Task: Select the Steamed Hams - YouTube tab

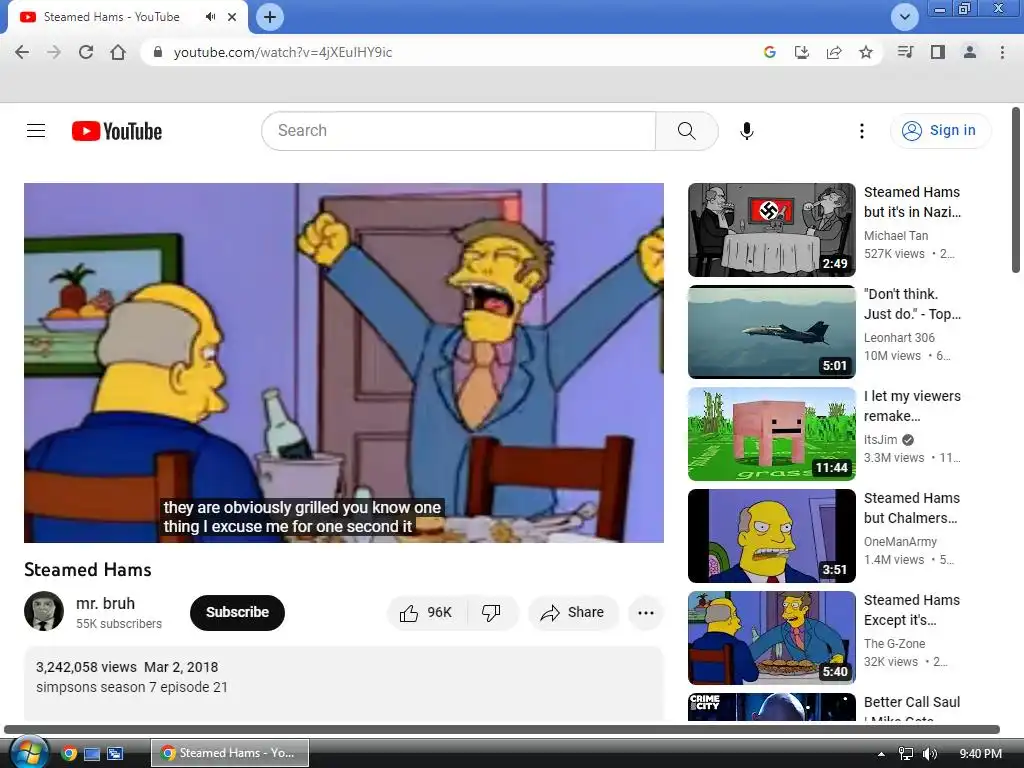Action: click(x=111, y=17)
